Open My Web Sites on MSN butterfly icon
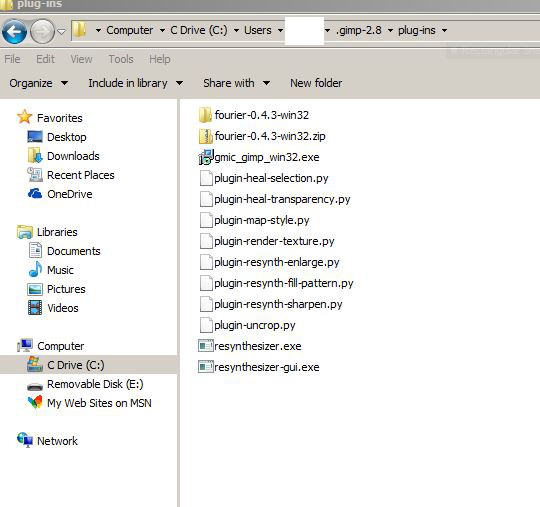540x507 pixels. (x=35, y=402)
